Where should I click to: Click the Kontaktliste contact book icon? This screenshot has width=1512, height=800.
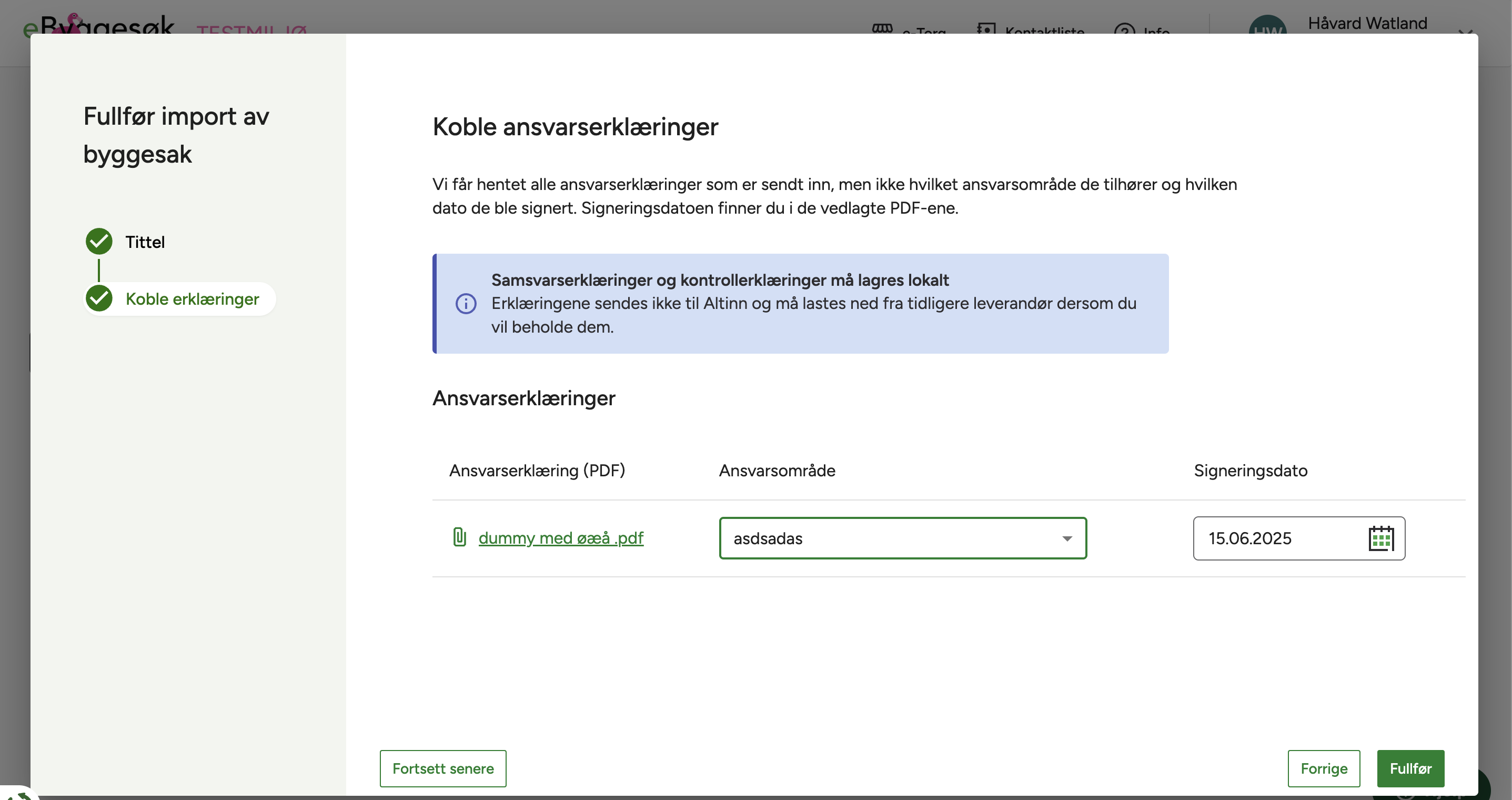tap(986, 28)
